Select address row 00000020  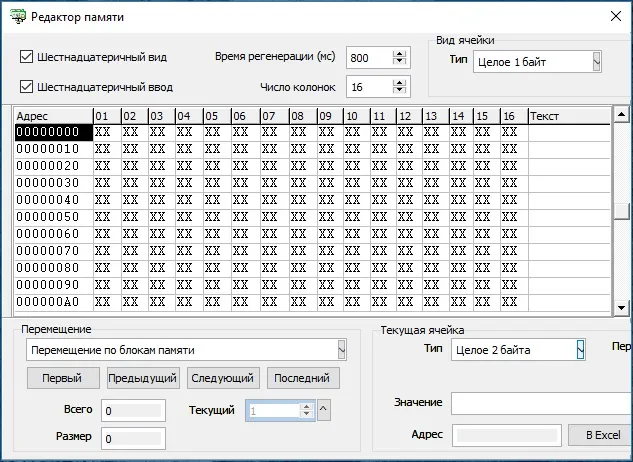coord(54,166)
